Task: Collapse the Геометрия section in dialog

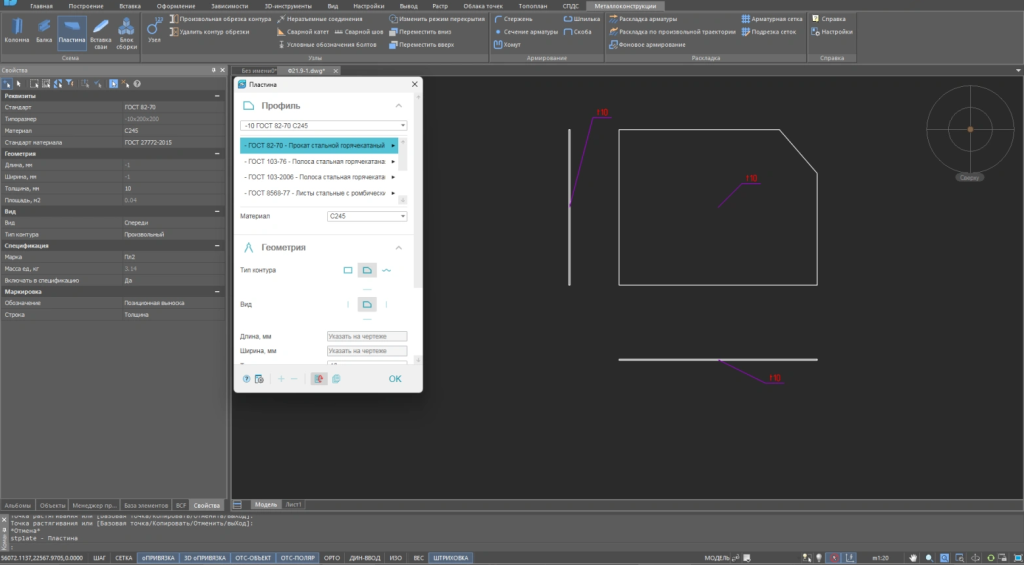Action: (x=398, y=247)
